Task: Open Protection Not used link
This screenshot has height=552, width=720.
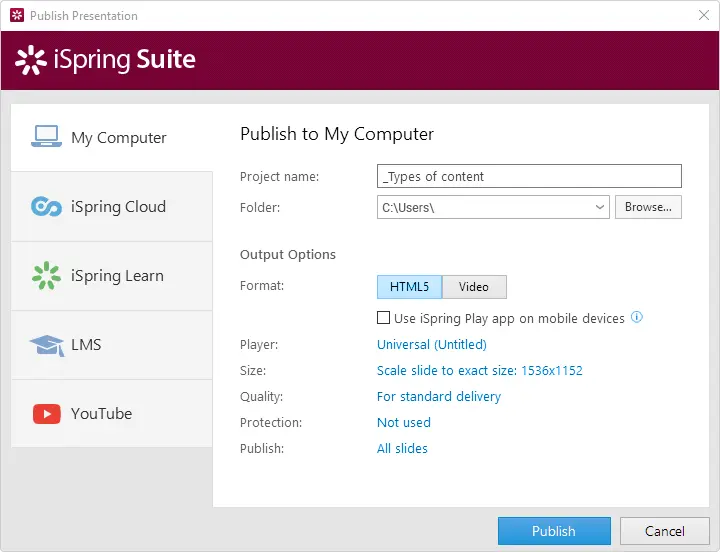Action: click(x=404, y=422)
